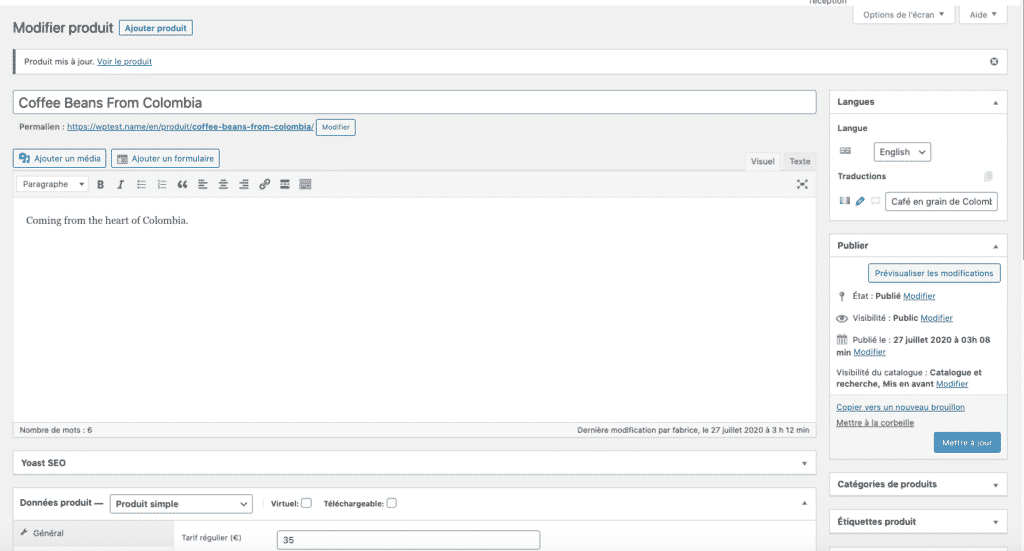The image size is (1024, 551).
Task: Dismiss the 'Produit mis à jour' notice
Action: (994, 61)
